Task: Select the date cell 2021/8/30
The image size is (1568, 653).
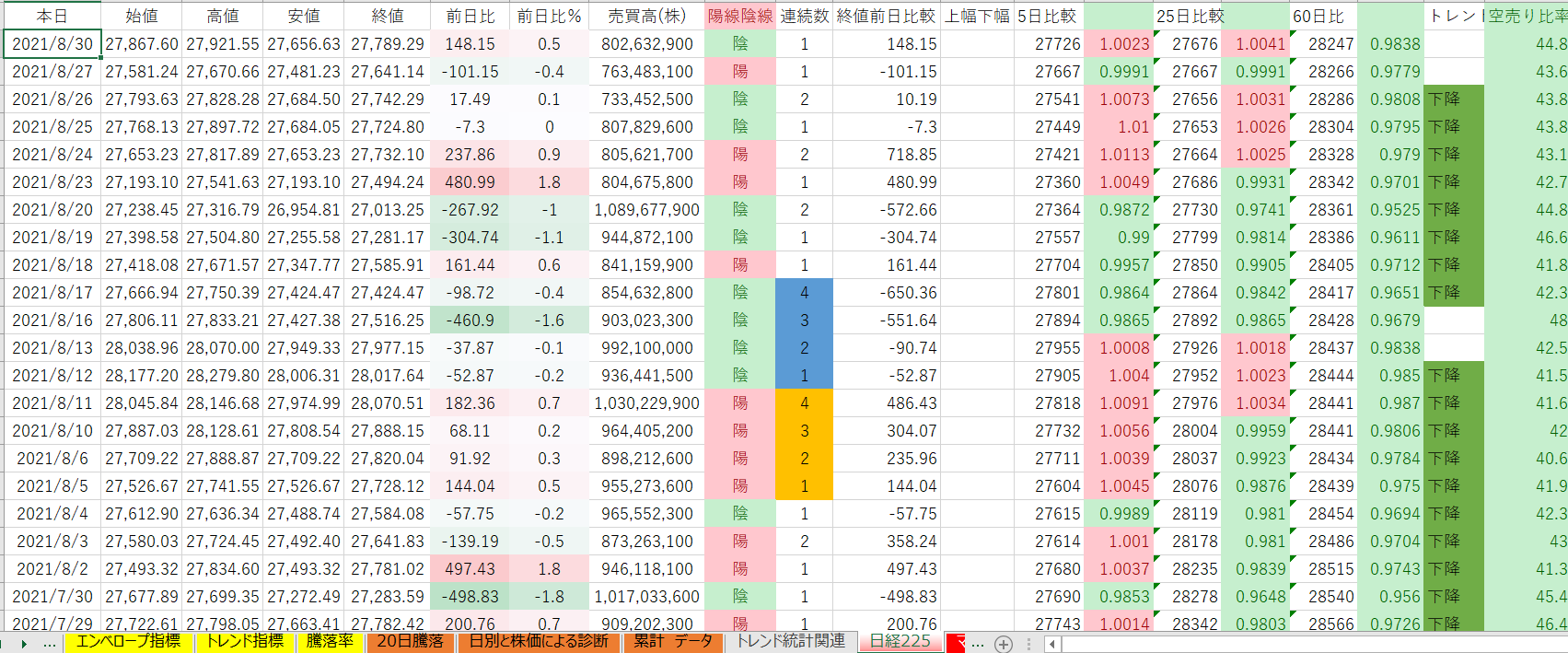Action: click(x=52, y=43)
